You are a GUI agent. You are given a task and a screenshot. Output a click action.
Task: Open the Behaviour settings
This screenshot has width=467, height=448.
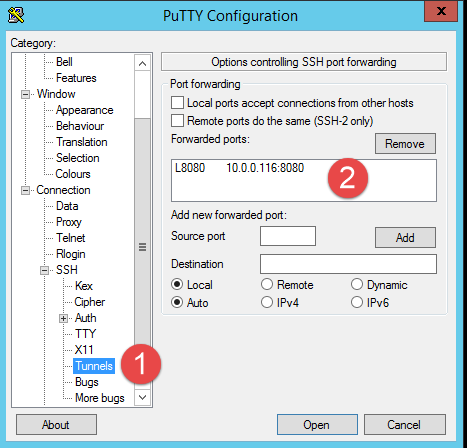[80, 126]
